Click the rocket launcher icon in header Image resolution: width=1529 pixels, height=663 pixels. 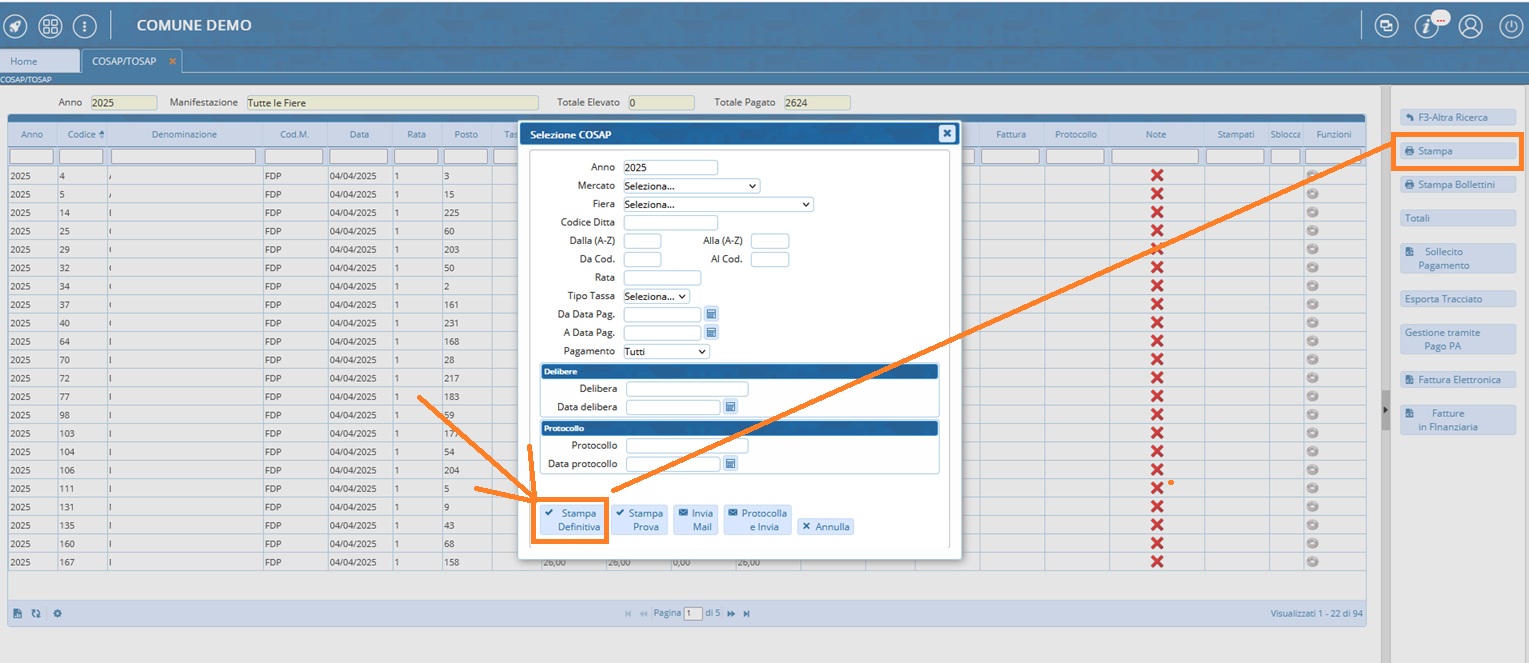(x=17, y=25)
